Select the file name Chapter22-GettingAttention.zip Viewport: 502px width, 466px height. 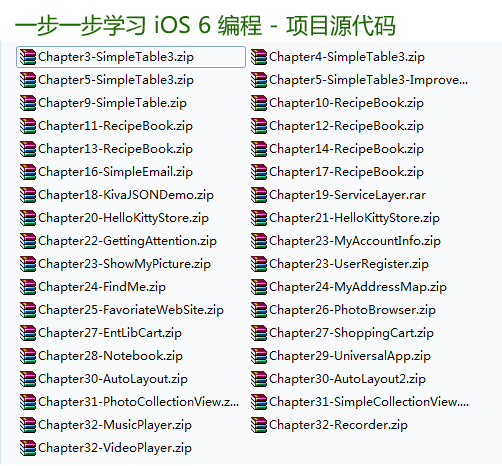(127, 241)
